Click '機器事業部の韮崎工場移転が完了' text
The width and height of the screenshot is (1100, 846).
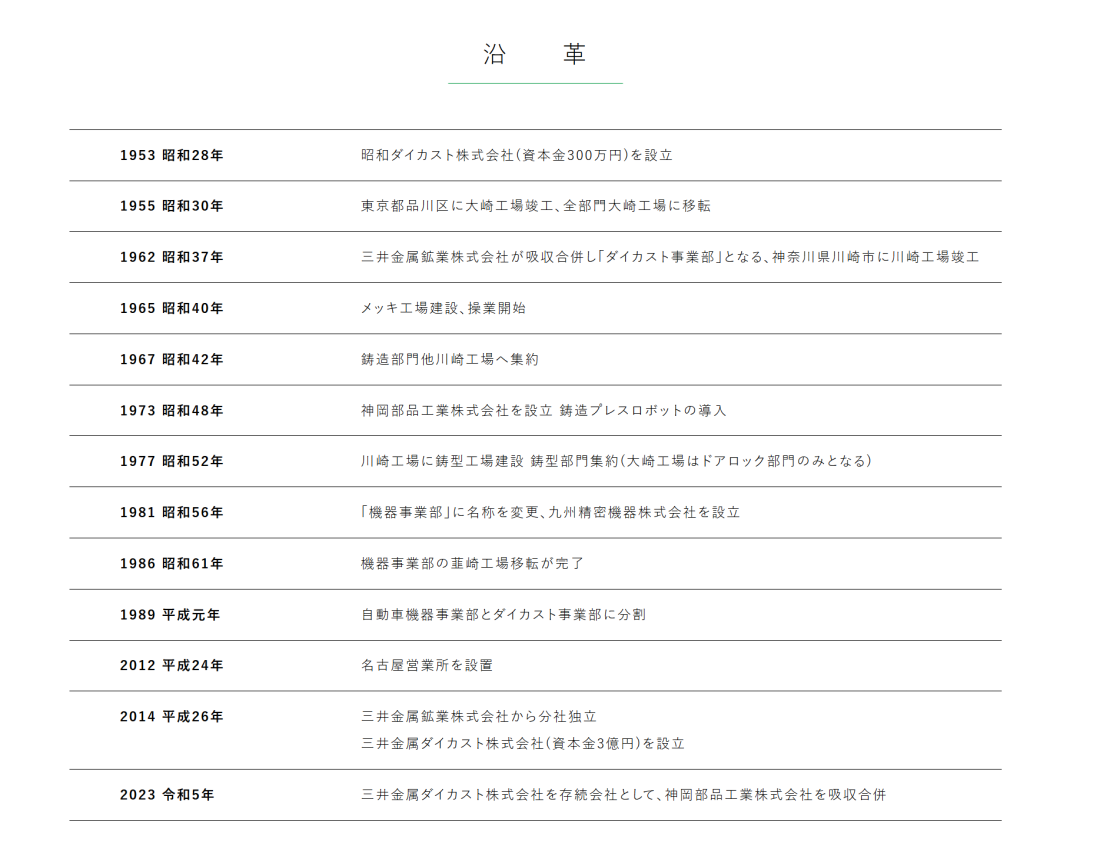[472, 564]
